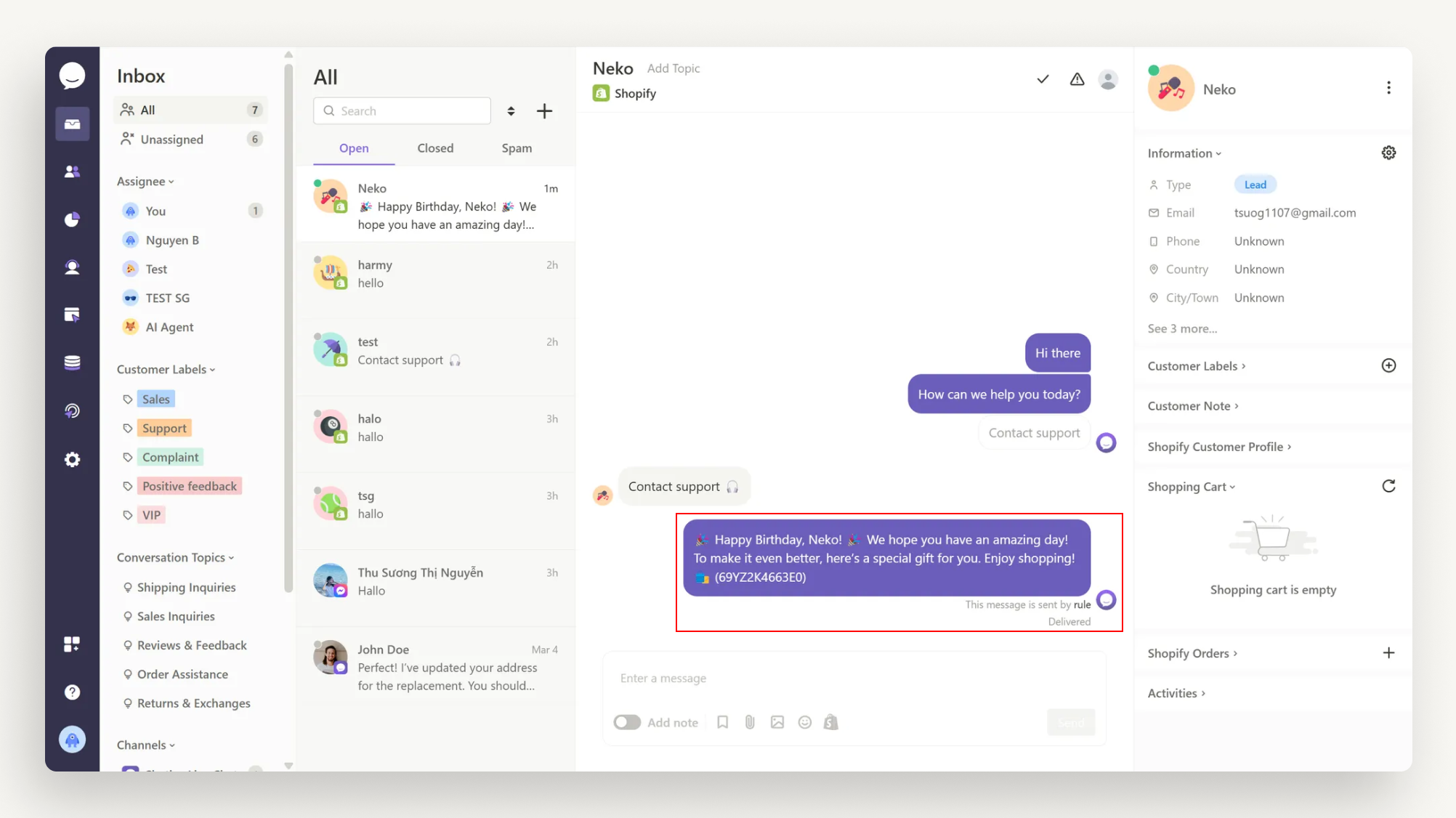Select the Positive feedback label
The width and height of the screenshot is (1456, 818).
click(x=189, y=486)
